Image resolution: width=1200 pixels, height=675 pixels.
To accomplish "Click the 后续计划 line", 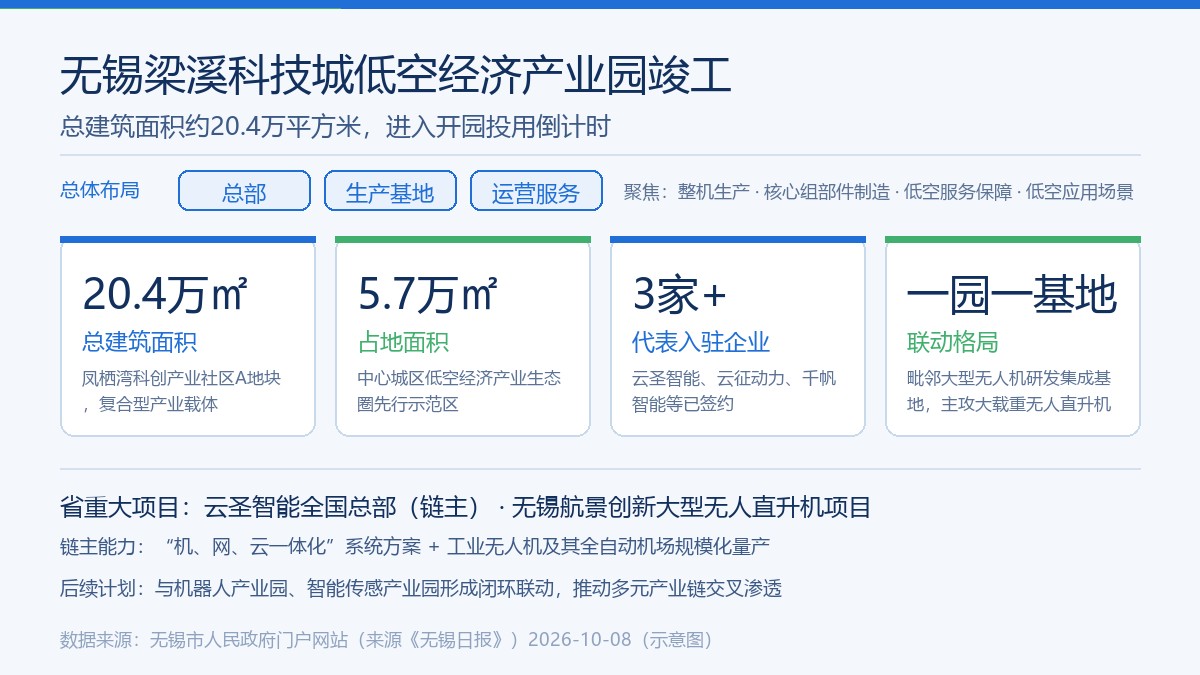I will click(x=421, y=588).
